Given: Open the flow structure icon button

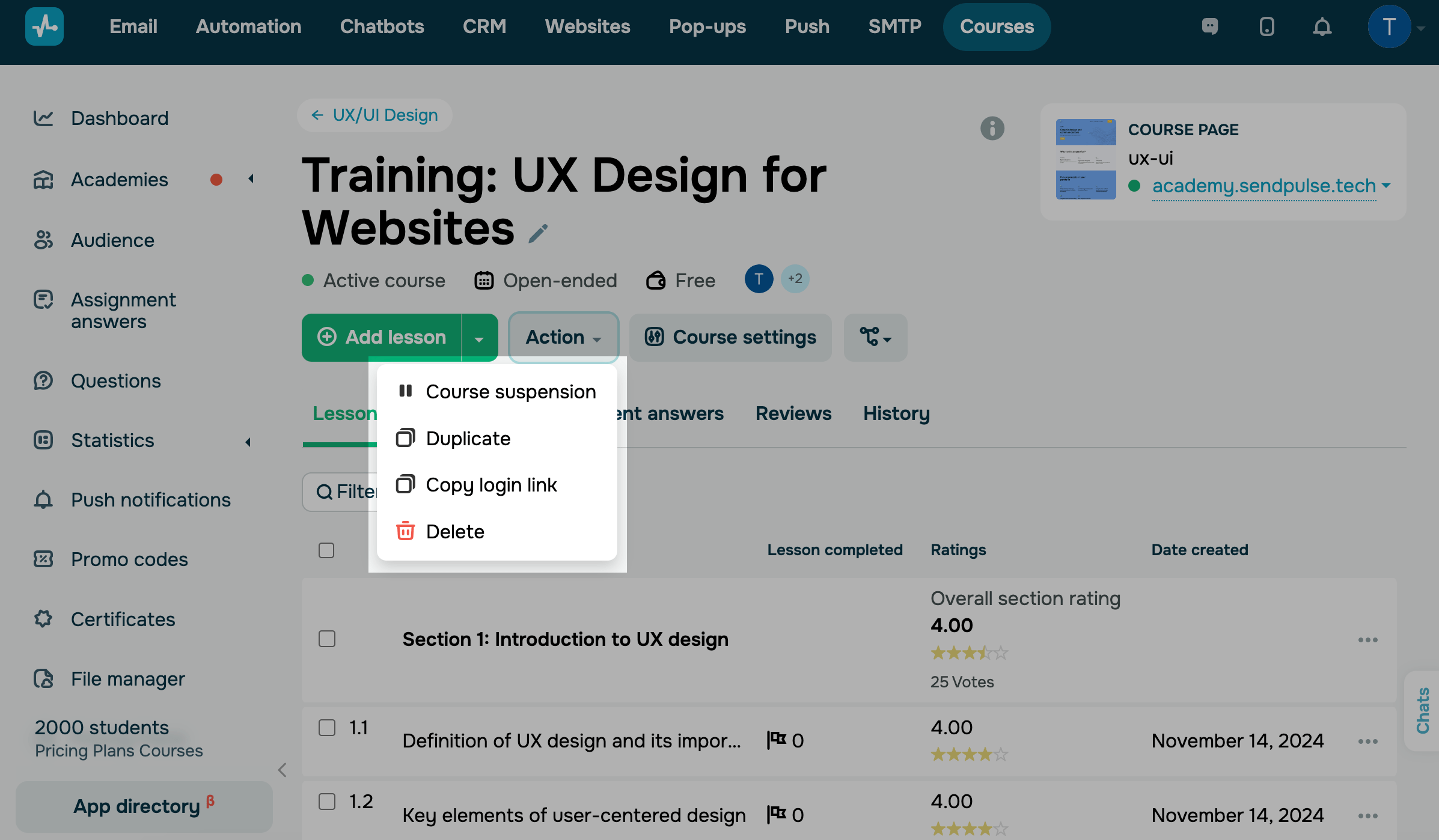Looking at the screenshot, I should click(875, 337).
